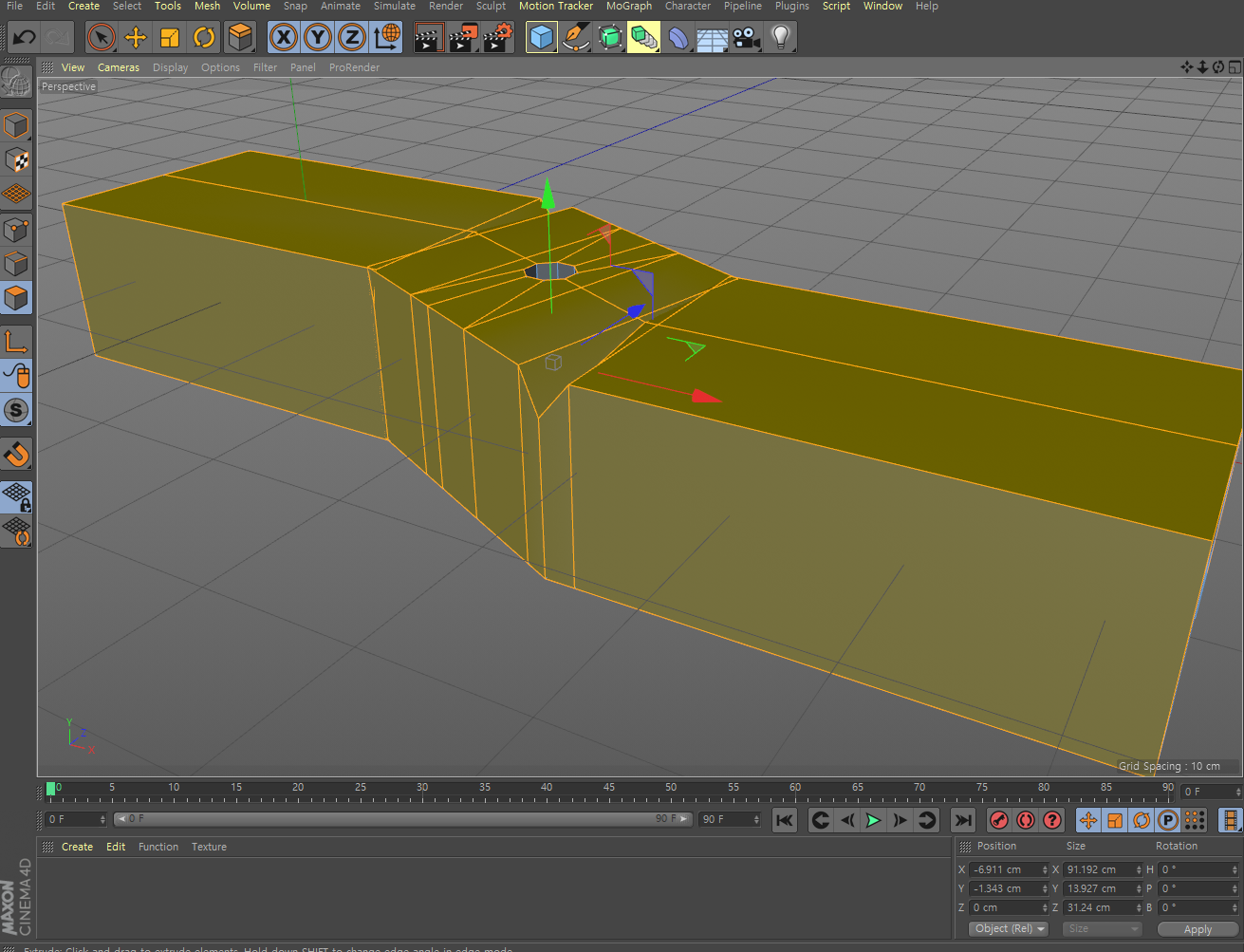Open Edit Render Settings gear clapperboard
Screen dimensions: 1244x952
[x=497, y=38]
